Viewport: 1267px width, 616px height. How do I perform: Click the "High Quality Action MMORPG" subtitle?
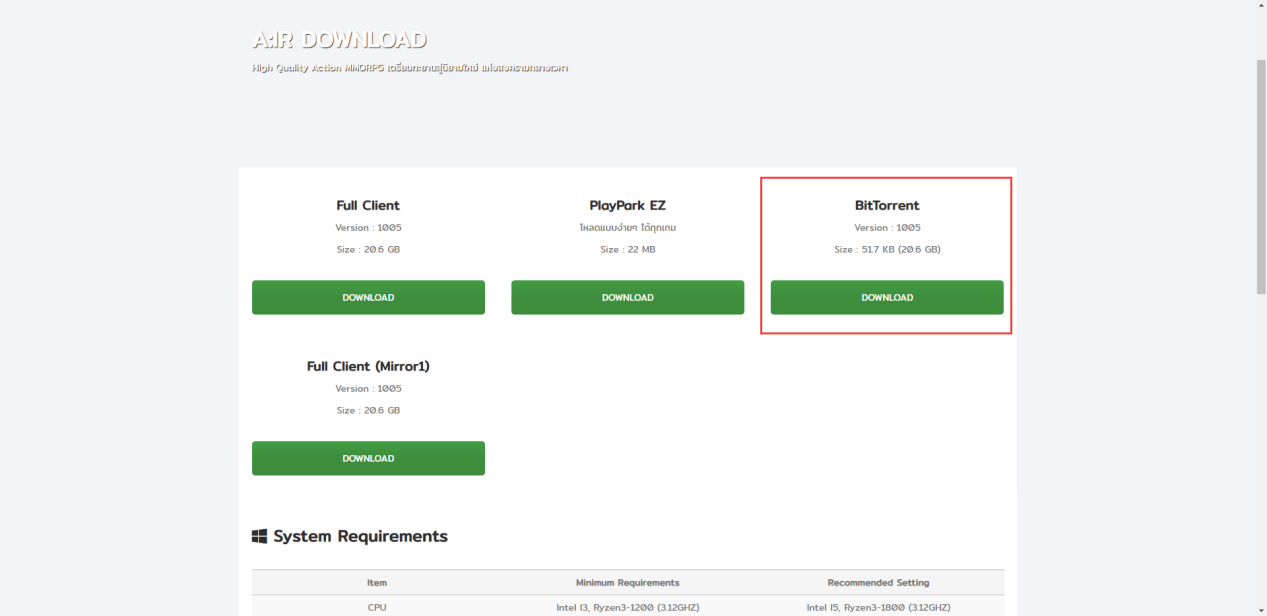coord(410,68)
